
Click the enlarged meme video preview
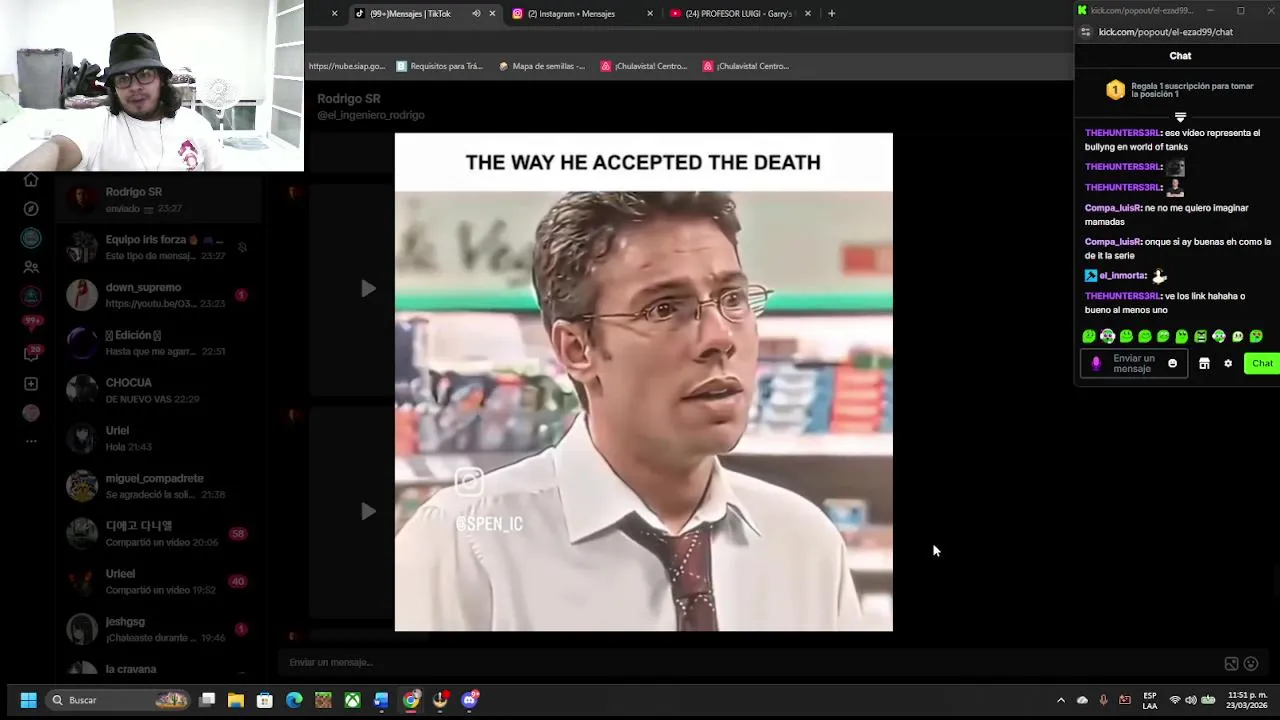click(643, 382)
